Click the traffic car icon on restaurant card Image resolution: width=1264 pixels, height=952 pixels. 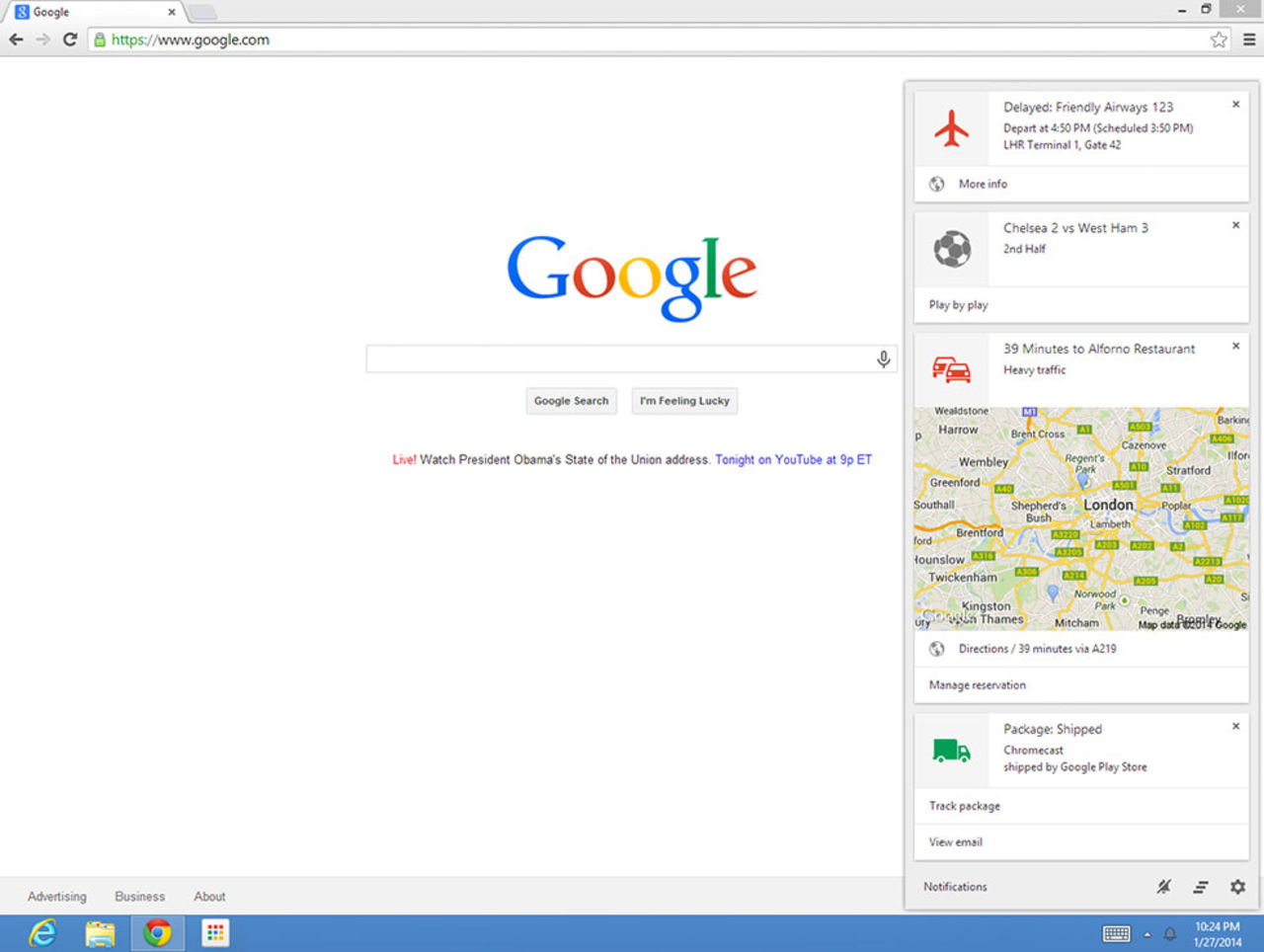[951, 369]
